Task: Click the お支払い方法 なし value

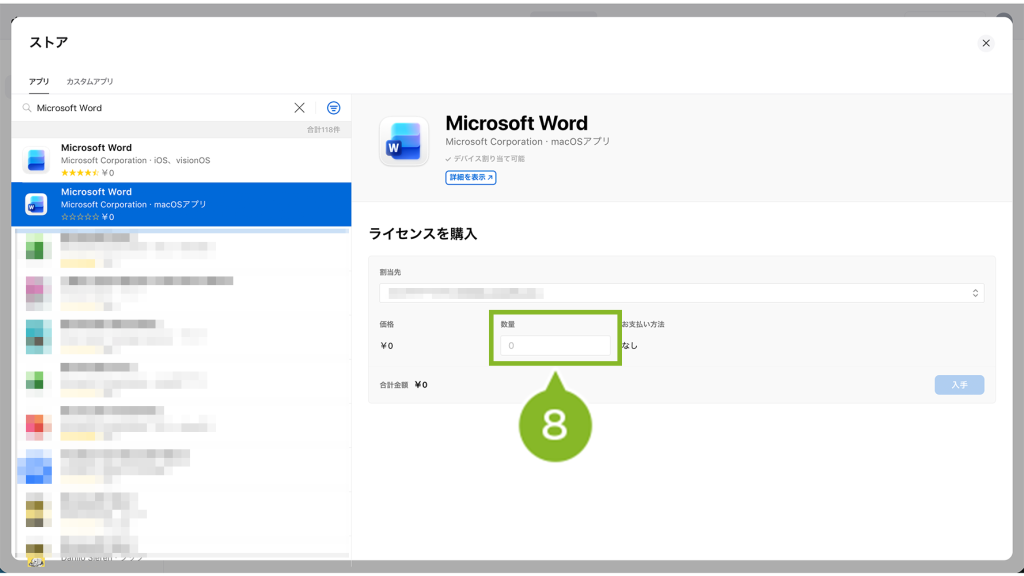Action: 630,345
